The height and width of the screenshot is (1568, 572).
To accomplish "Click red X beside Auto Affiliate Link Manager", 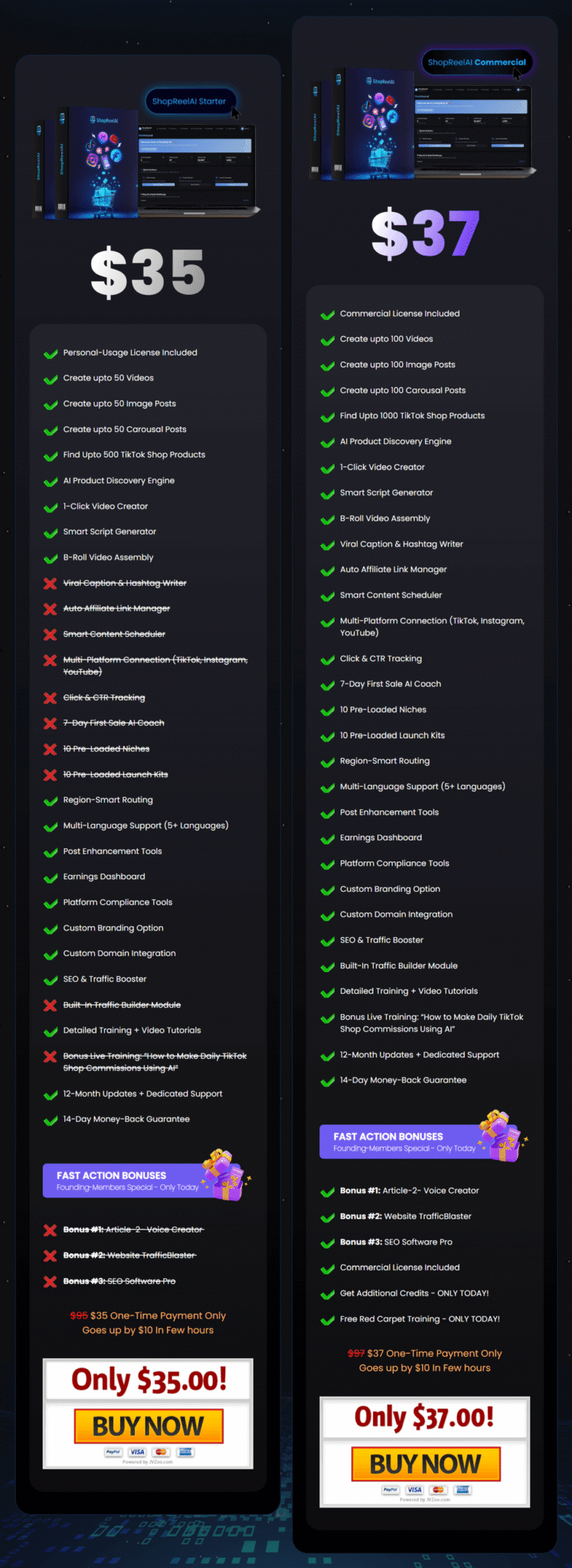I will point(51,609).
